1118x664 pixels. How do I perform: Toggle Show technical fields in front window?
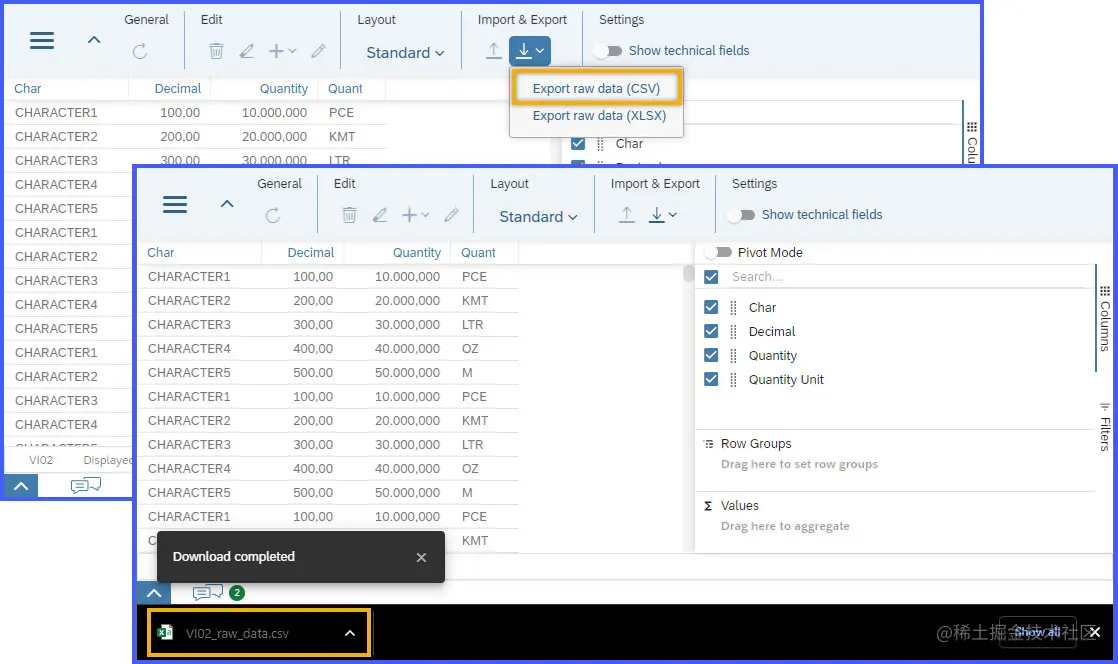pos(742,215)
